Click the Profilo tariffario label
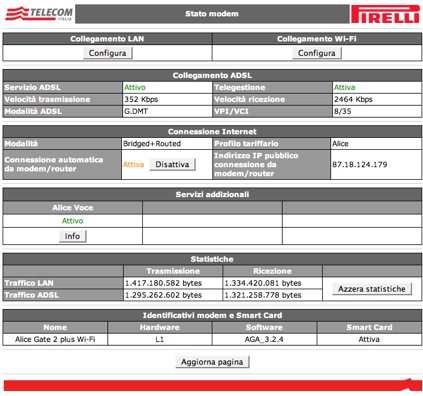423x396 pixels. point(246,144)
